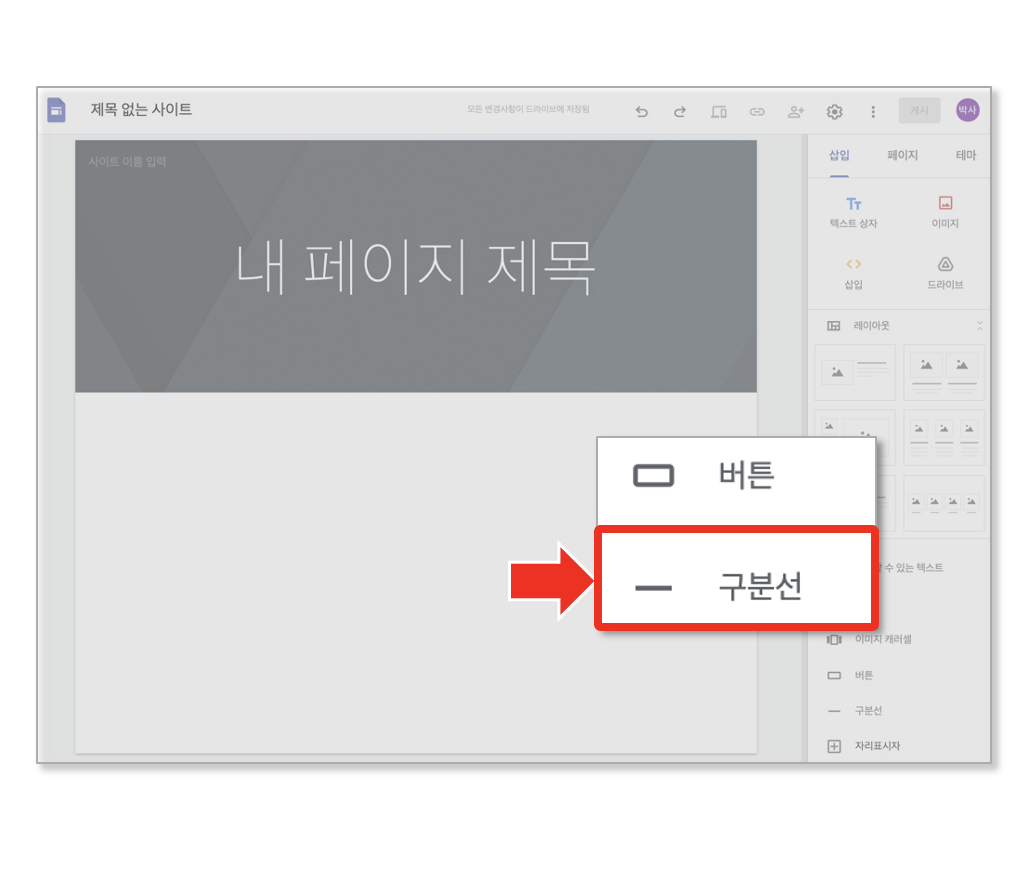The image size is (1020, 892).
Task: Open the settings gear icon
Action: (835, 112)
